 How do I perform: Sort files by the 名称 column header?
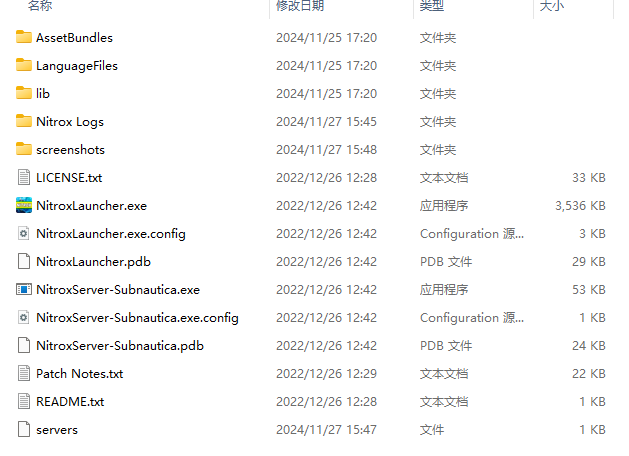(40, 6)
